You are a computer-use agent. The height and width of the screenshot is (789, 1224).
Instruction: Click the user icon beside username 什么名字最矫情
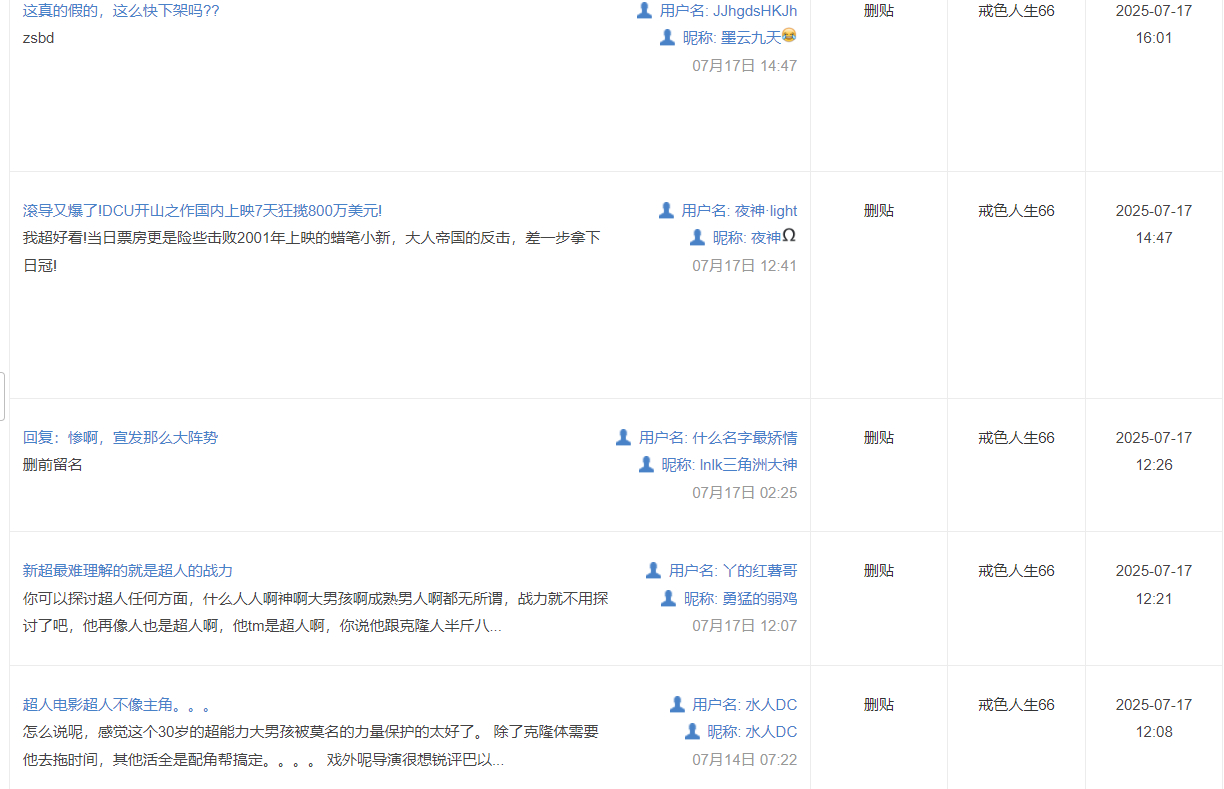point(623,437)
